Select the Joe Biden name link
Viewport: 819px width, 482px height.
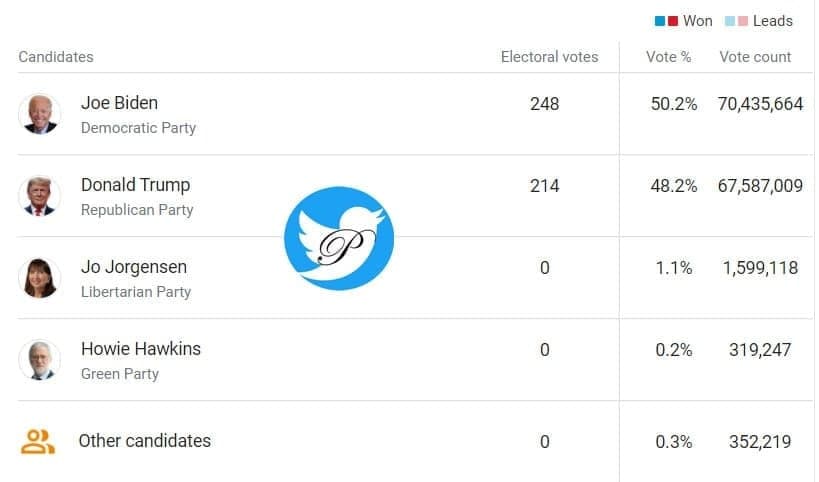[119, 103]
